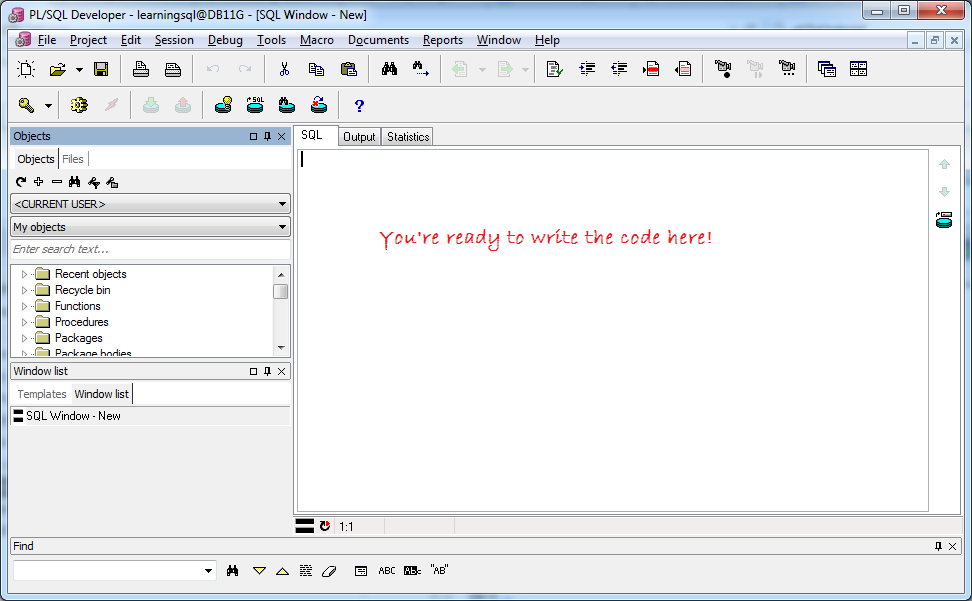The height and width of the screenshot is (601, 972).
Task: Expand the Packages folder
Action: (24, 338)
